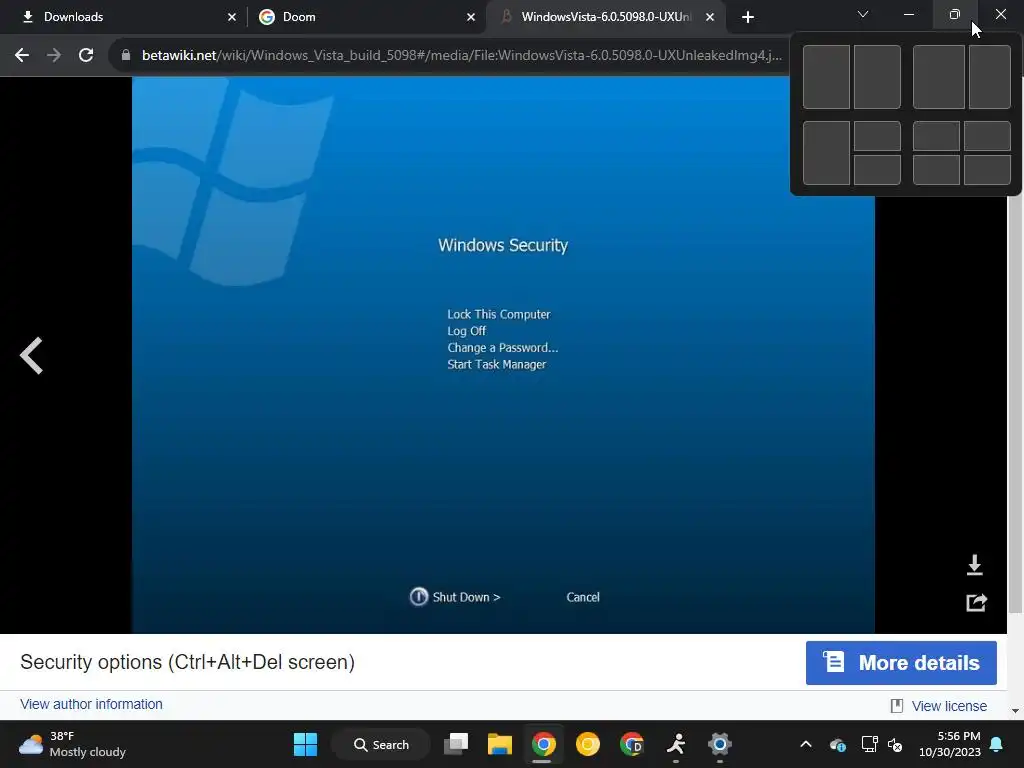Image resolution: width=1024 pixels, height=768 pixels.
Task: Snap to bottom-right quadrant of four-grid layout
Action: click(x=987, y=170)
